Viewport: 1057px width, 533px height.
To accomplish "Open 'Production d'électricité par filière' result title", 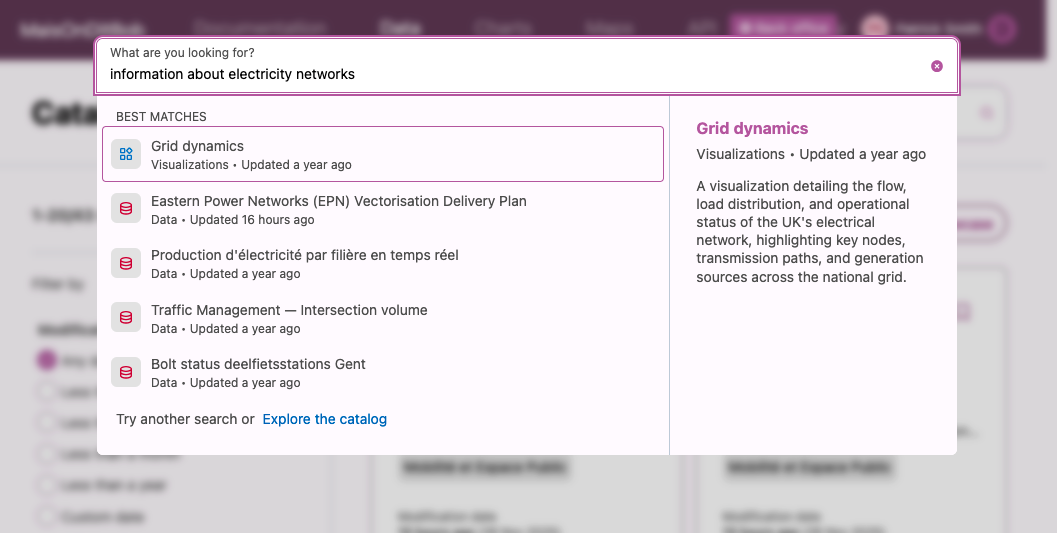I will tap(304, 255).
